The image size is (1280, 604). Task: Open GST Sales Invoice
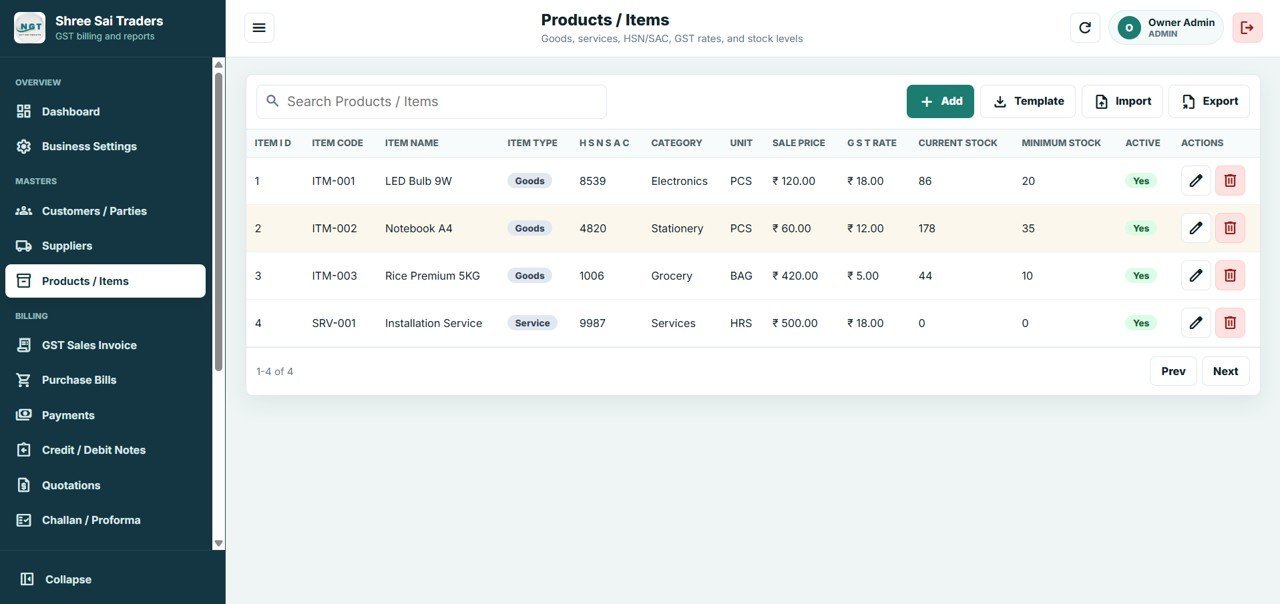[x=105, y=345]
